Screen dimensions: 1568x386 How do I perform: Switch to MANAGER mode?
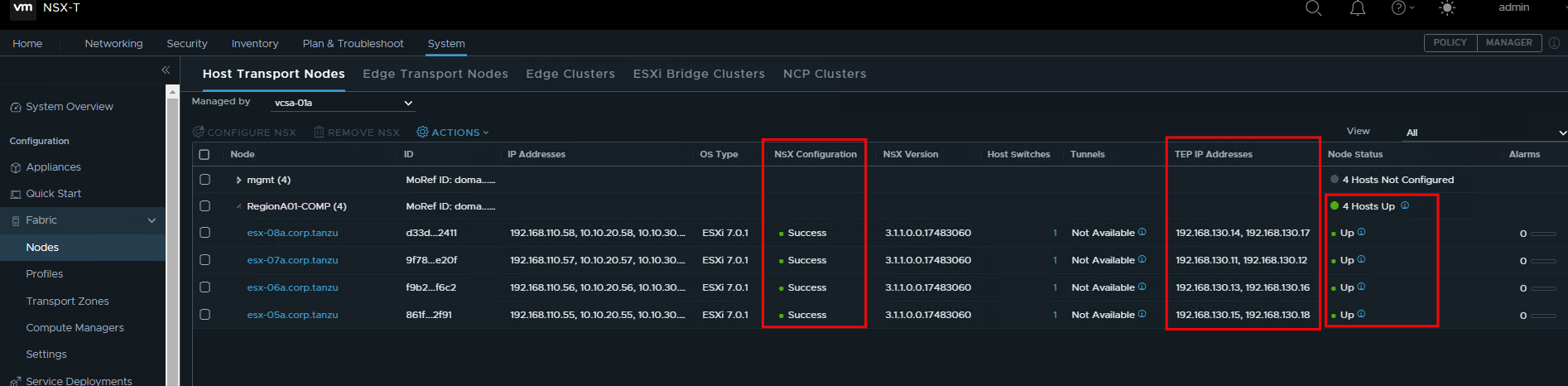[1508, 43]
